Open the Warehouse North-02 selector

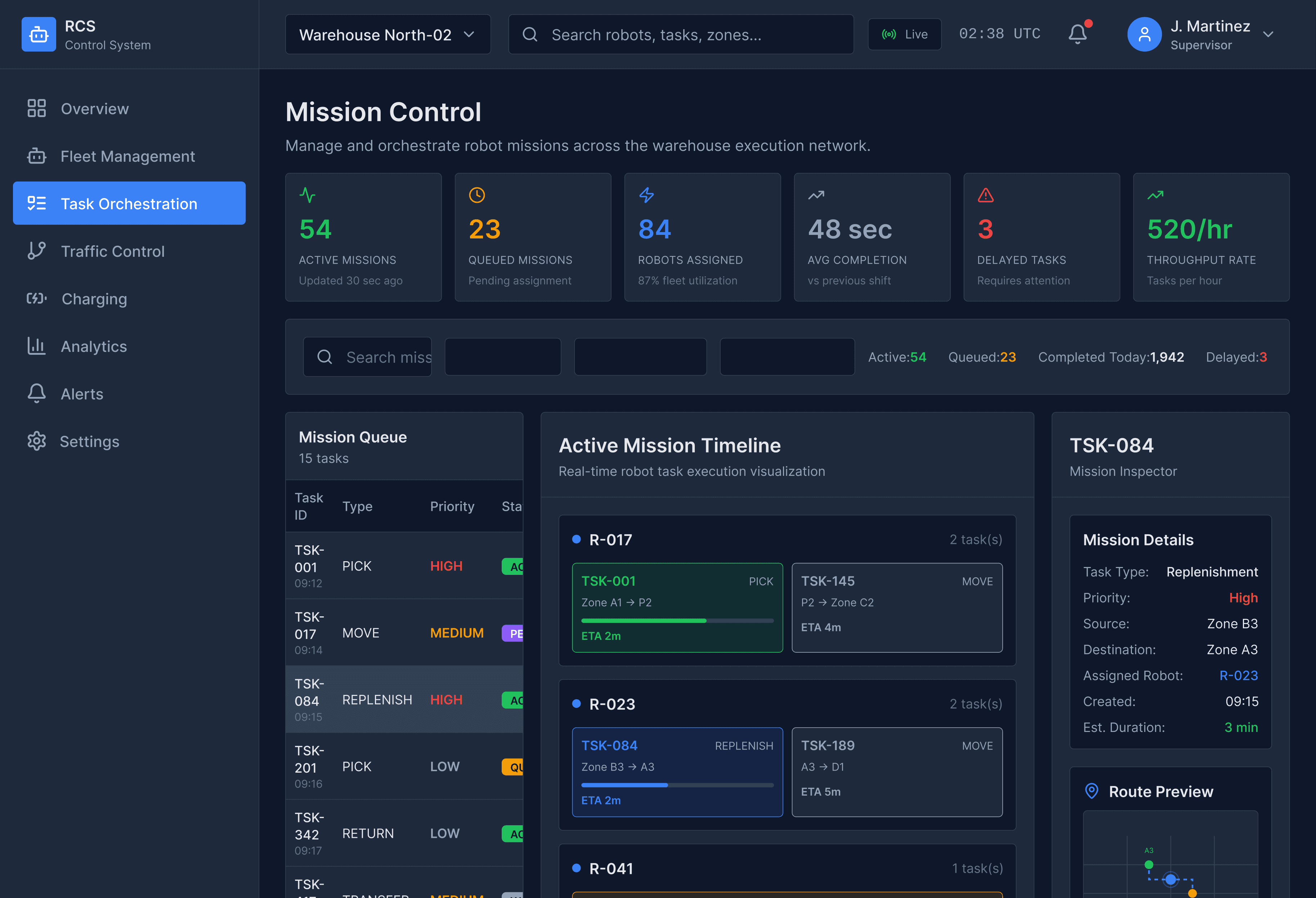click(387, 35)
